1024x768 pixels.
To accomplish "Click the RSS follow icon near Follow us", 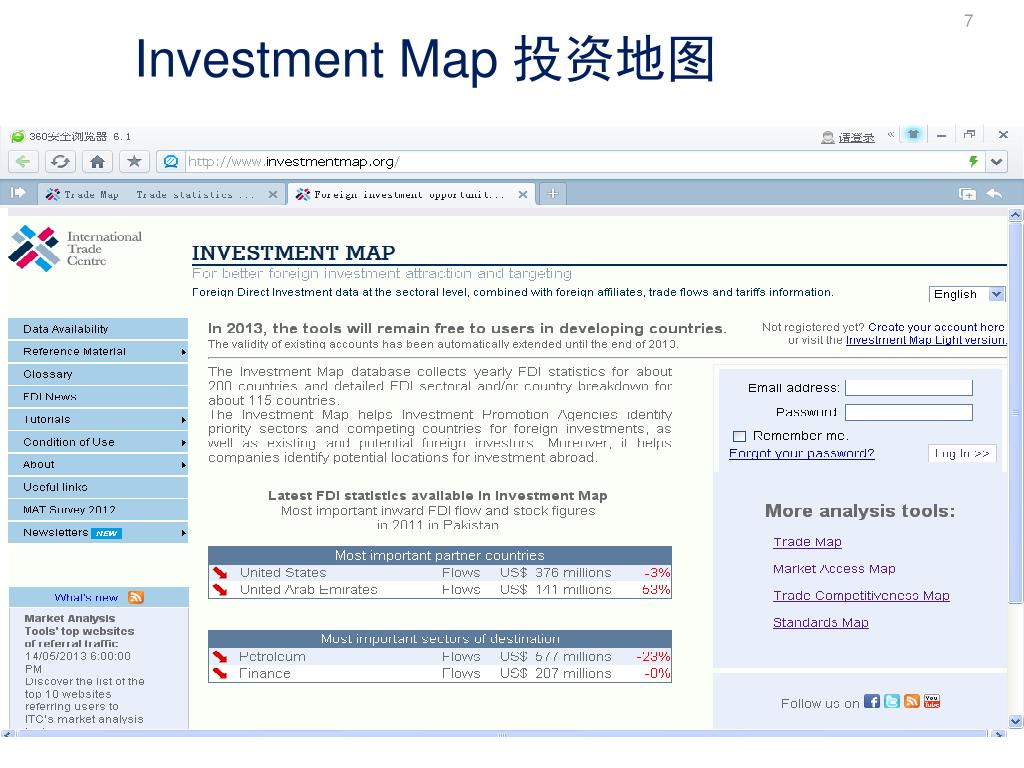I will pos(912,701).
